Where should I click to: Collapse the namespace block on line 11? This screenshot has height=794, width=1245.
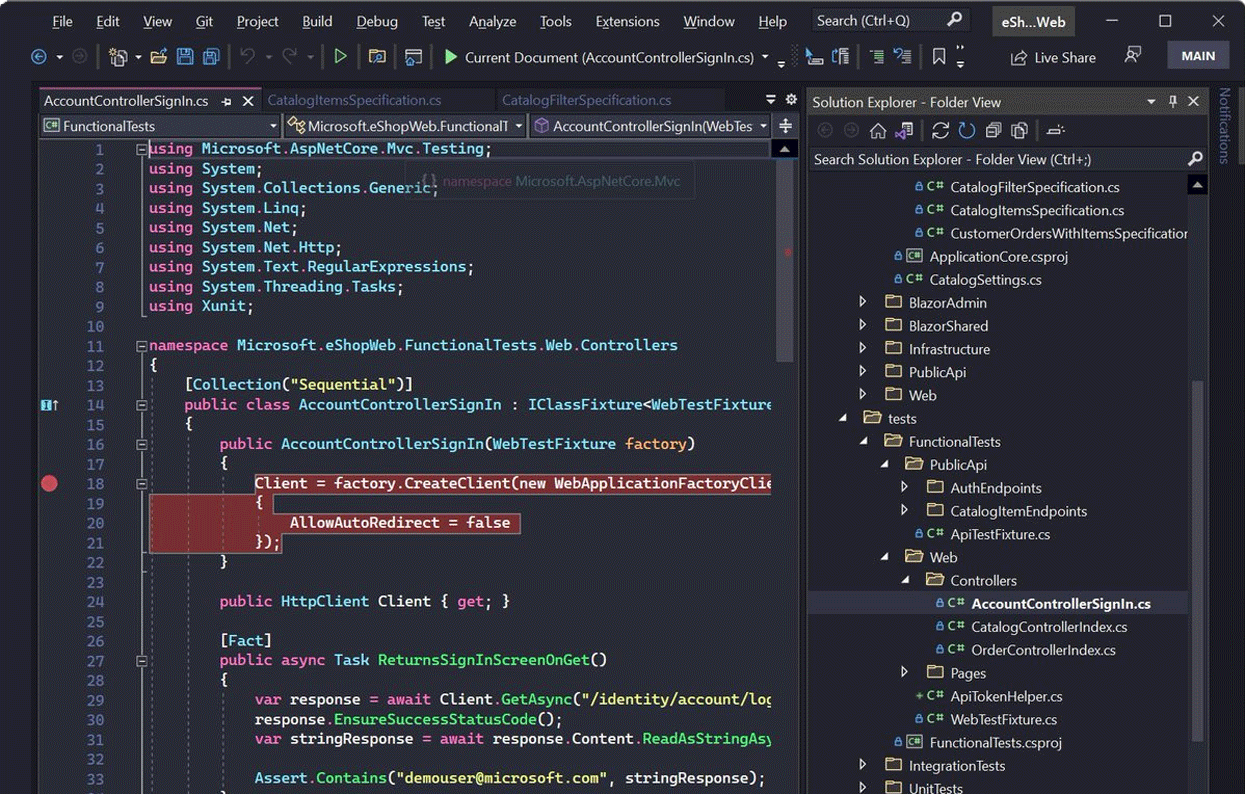click(141, 346)
